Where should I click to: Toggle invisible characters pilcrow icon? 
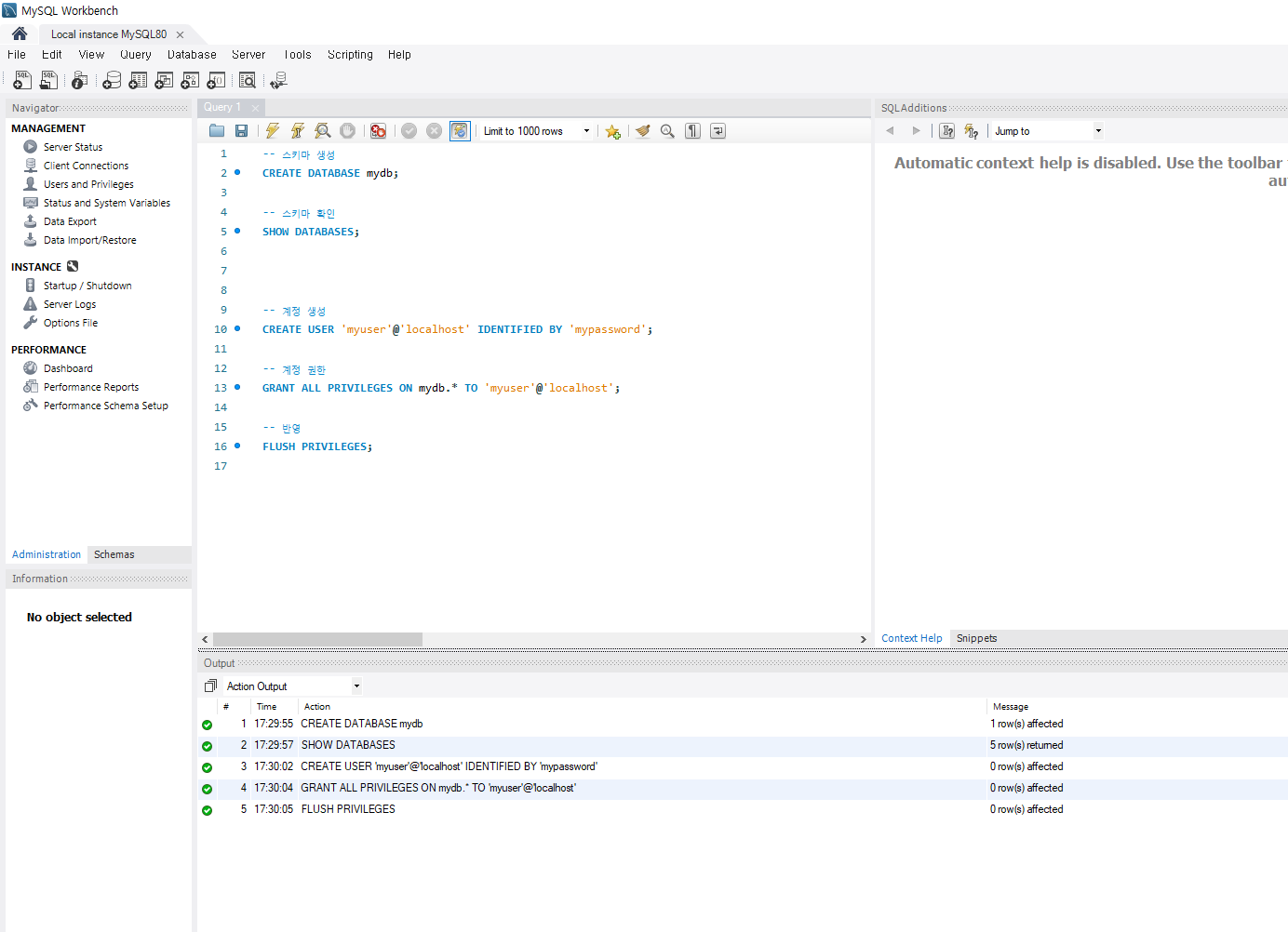pyautogui.click(x=692, y=131)
